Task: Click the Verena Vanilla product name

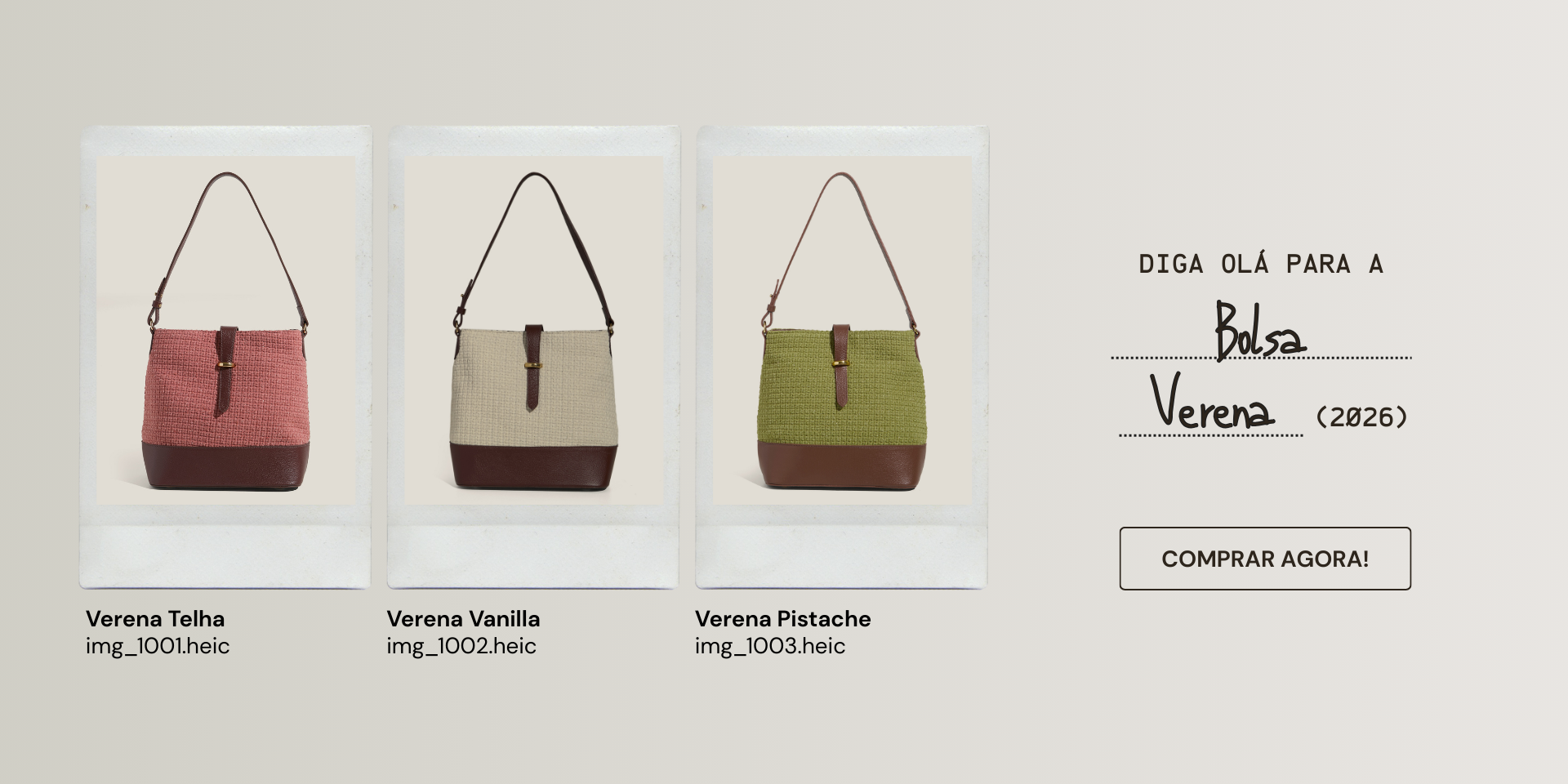Action: [x=463, y=619]
